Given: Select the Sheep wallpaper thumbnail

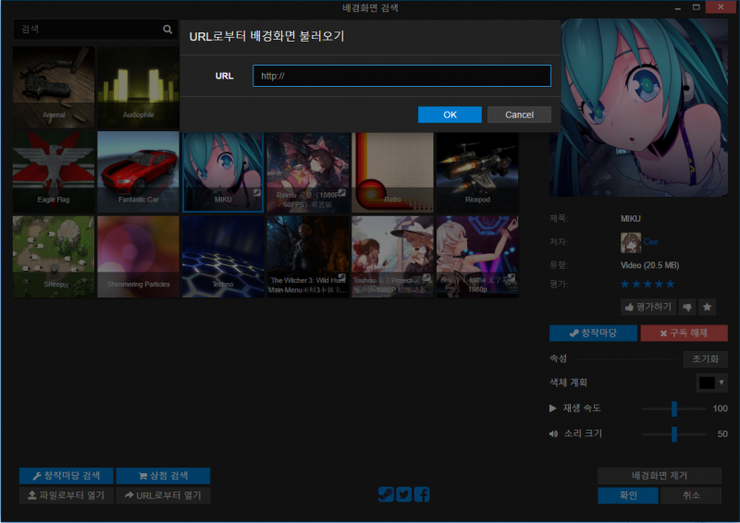Looking at the screenshot, I should [x=53, y=257].
